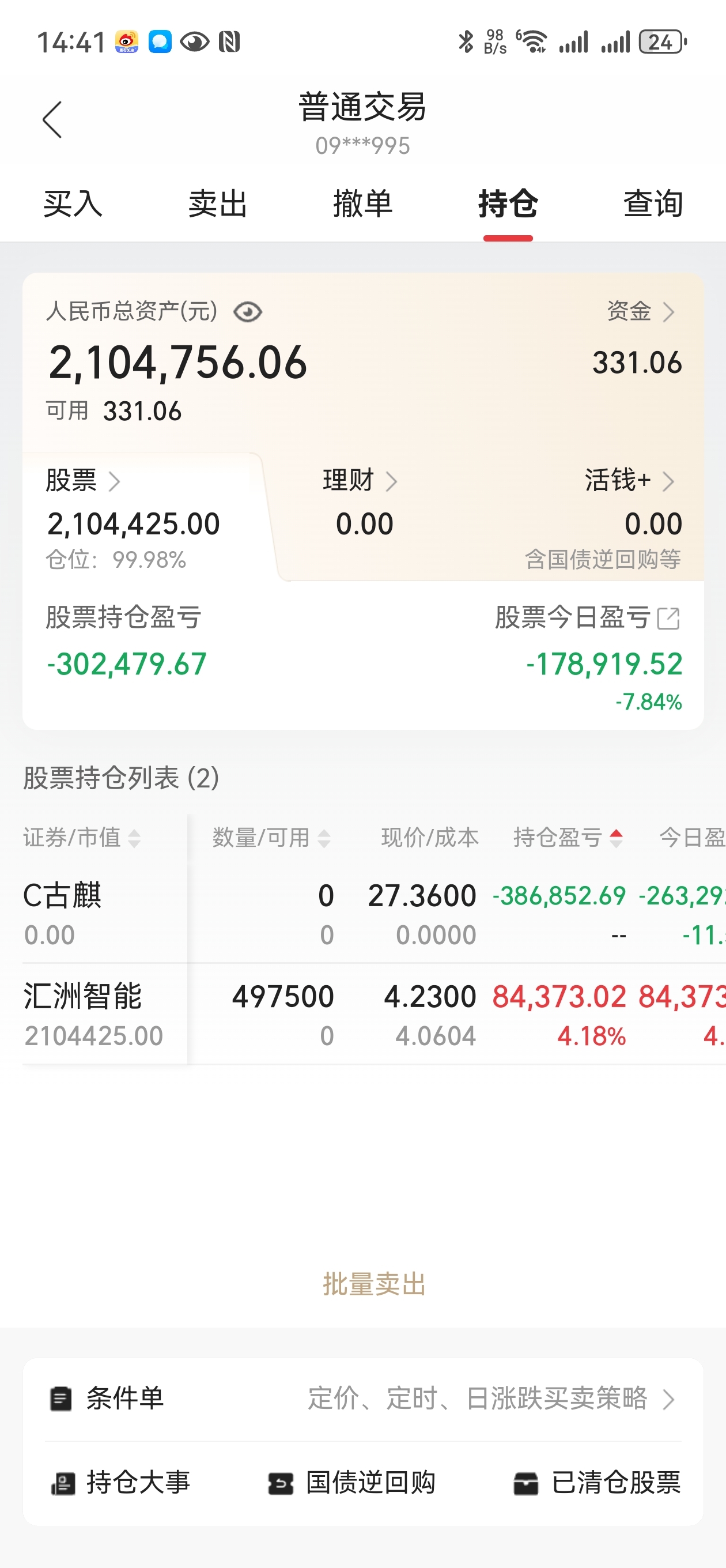Expand 活钱+ section chevron
Screen dimensions: 726x1568
(x=668, y=481)
